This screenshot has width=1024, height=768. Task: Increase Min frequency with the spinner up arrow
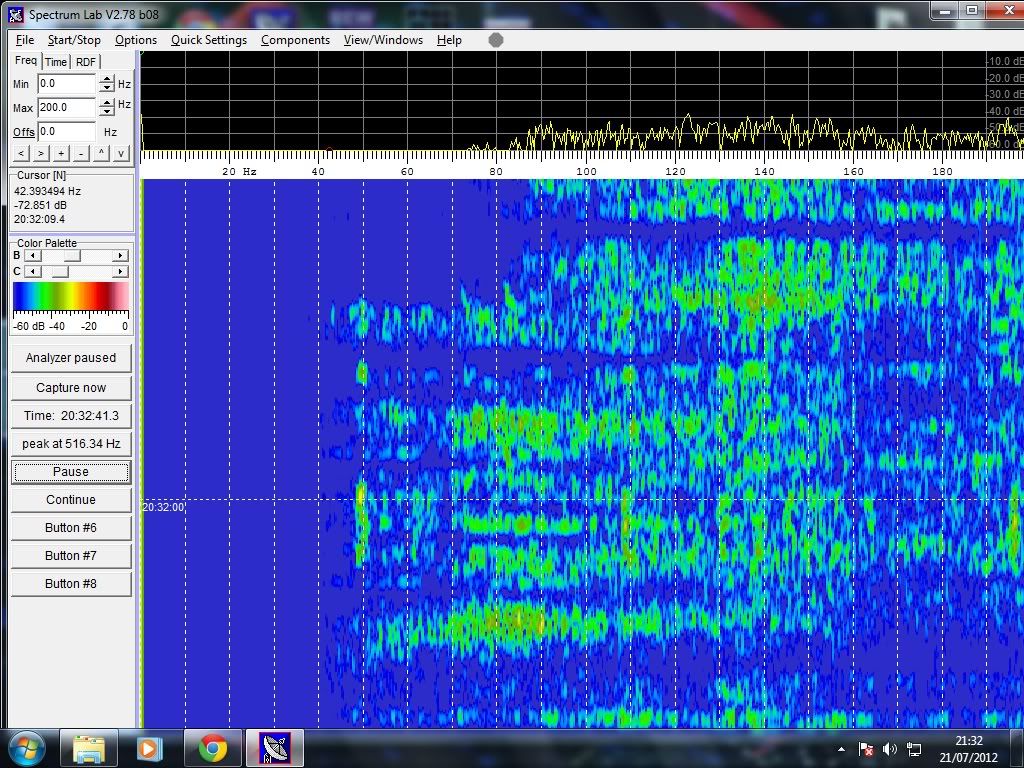click(x=107, y=79)
